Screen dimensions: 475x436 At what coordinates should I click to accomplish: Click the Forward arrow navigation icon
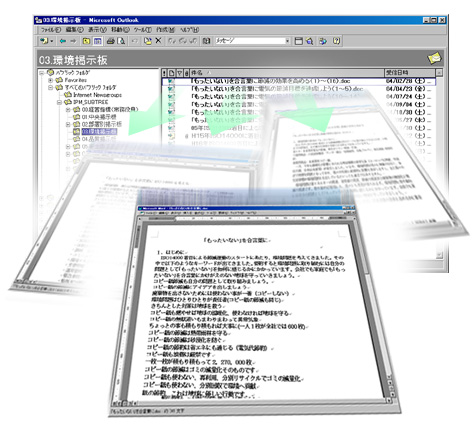[x=73, y=41]
